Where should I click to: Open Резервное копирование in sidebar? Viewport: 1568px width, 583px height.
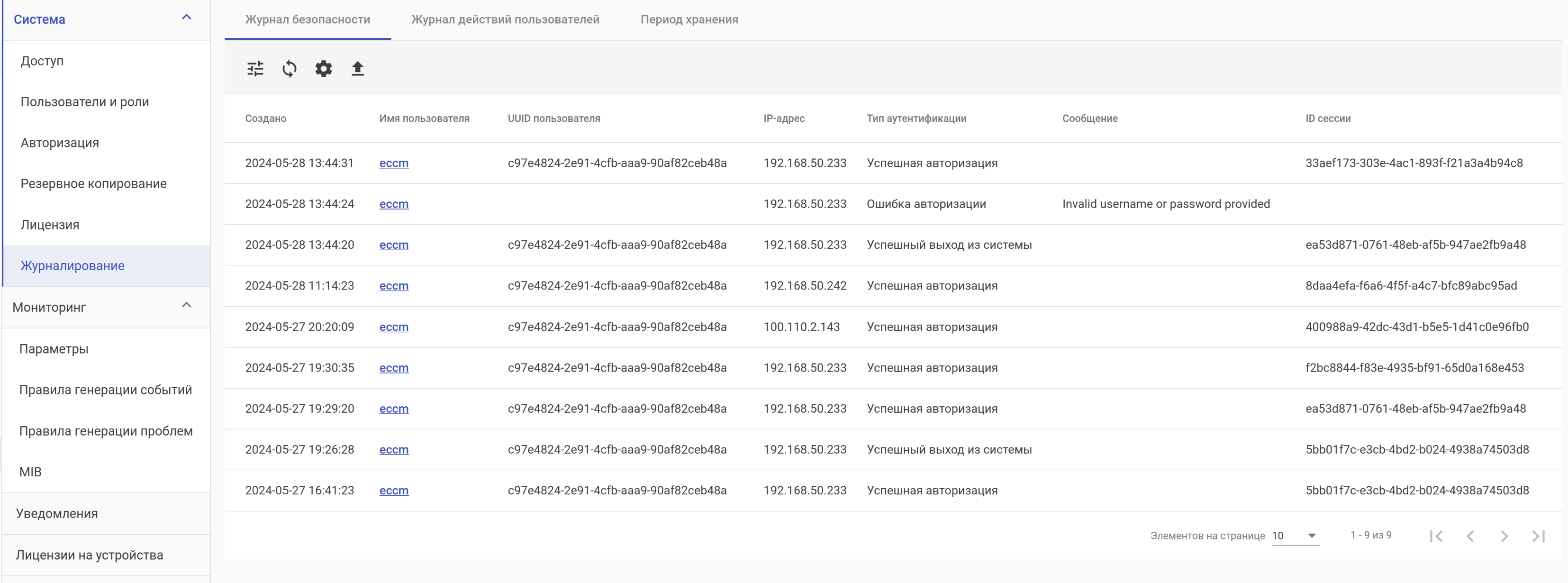click(93, 184)
